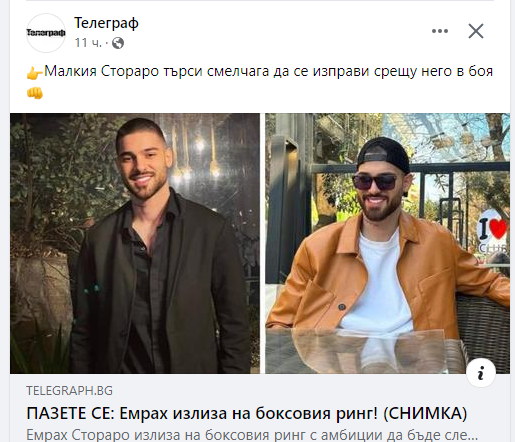Screen dimensions: 515x442
Task: Click the Телеграф page profile picture
Action: 46,33
